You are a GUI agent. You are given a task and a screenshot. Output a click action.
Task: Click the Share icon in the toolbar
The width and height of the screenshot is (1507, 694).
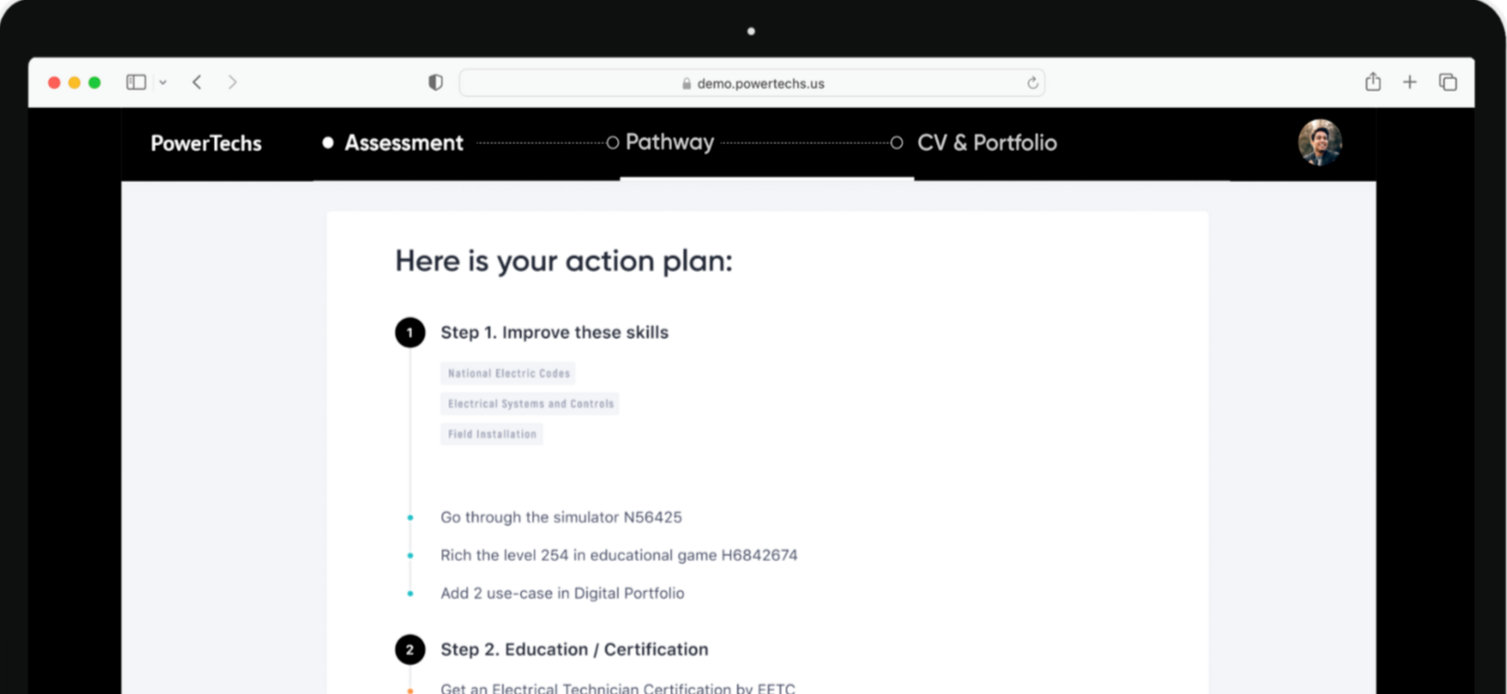coord(1372,82)
